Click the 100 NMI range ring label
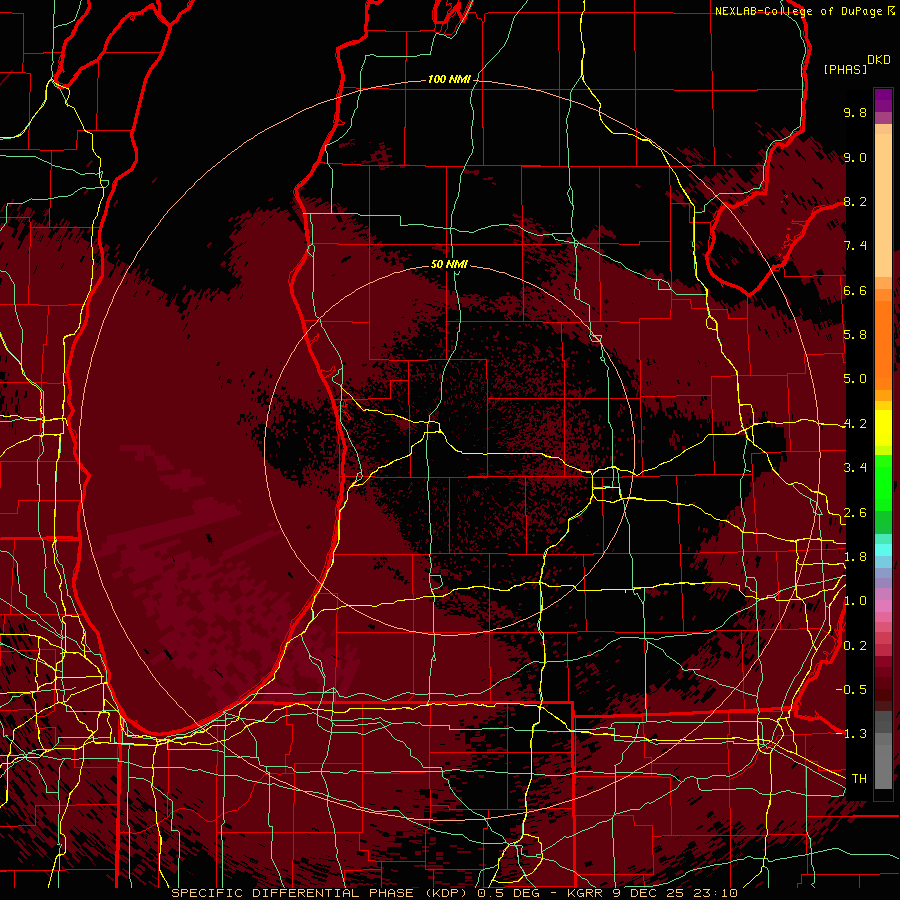This screenshot has width=900, height=900. click(449, 79)
